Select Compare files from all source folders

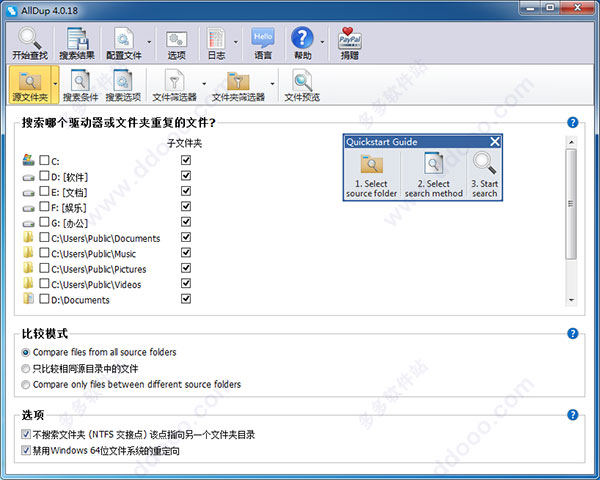(26, 353)
